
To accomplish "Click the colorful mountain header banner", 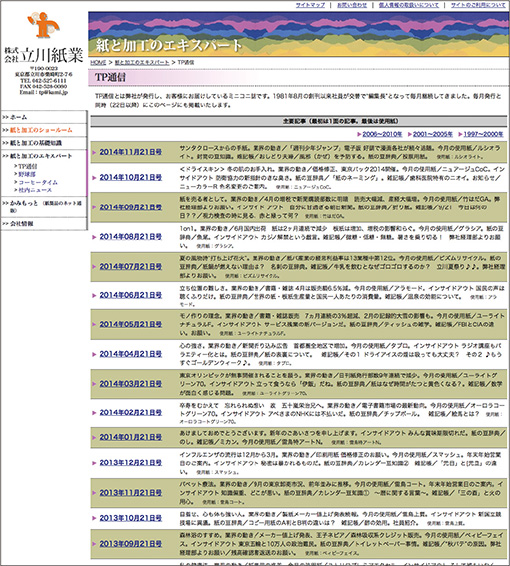I will tap(298, 34).
